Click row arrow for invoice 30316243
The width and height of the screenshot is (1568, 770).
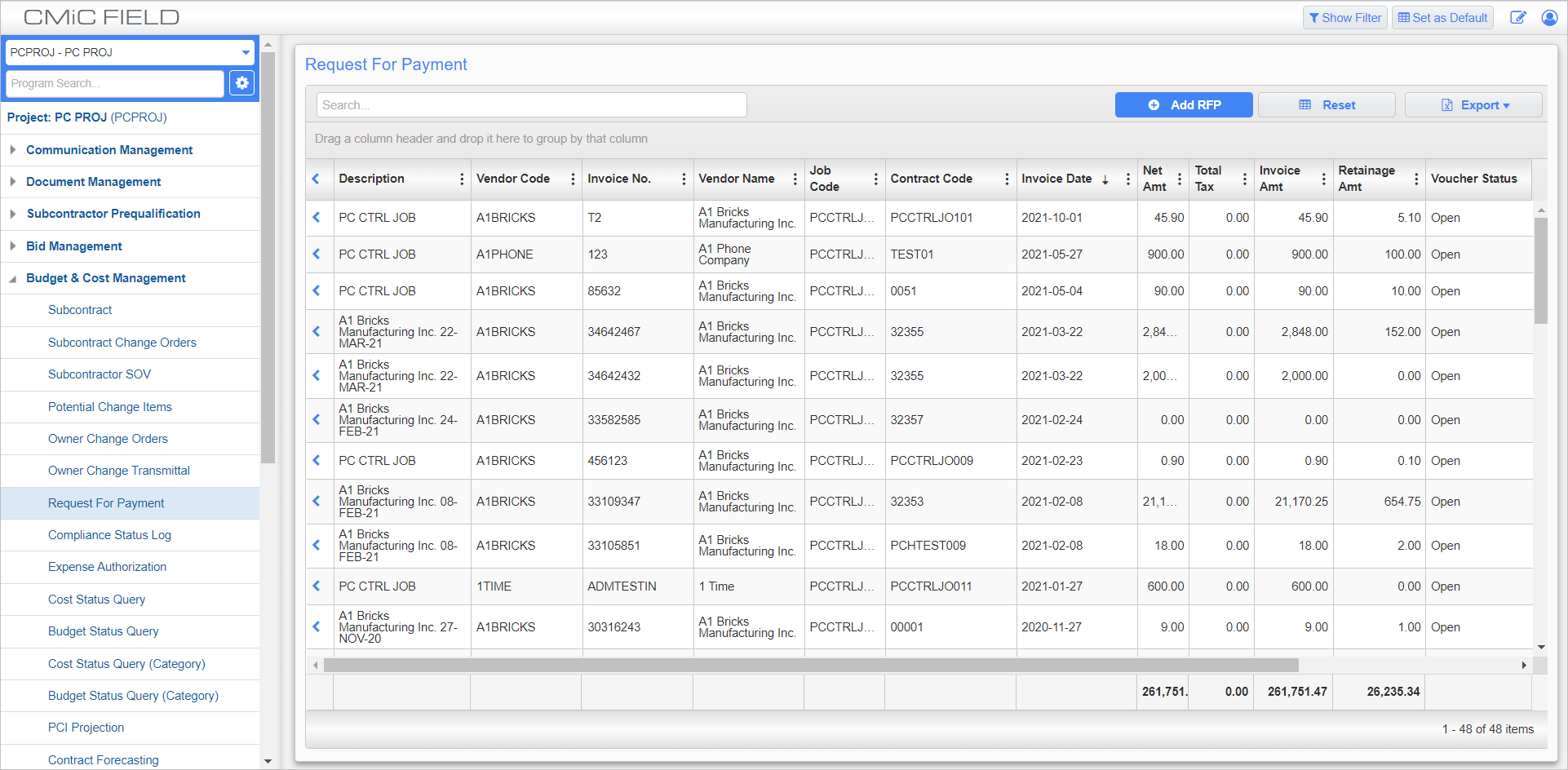[x=317, y=626]
